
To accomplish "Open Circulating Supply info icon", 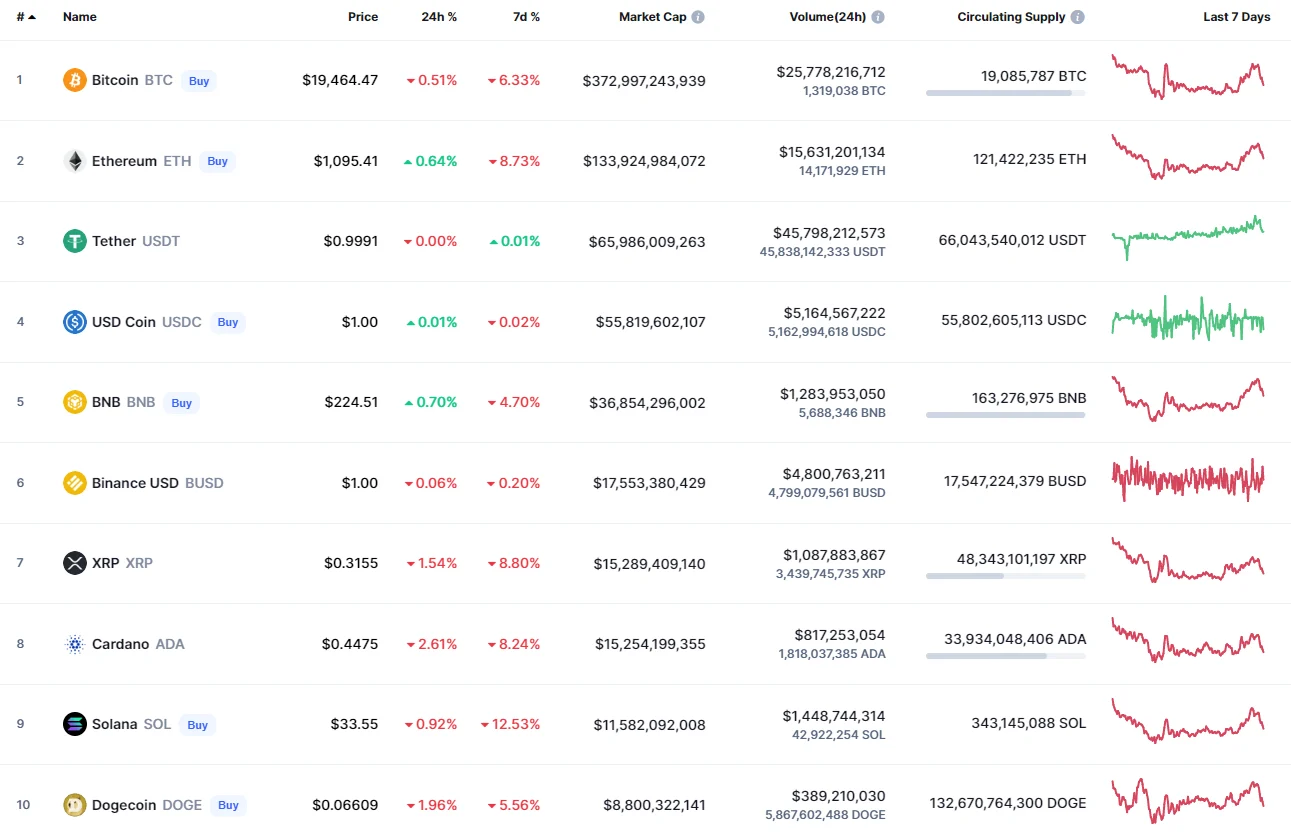I will 1077,17.
